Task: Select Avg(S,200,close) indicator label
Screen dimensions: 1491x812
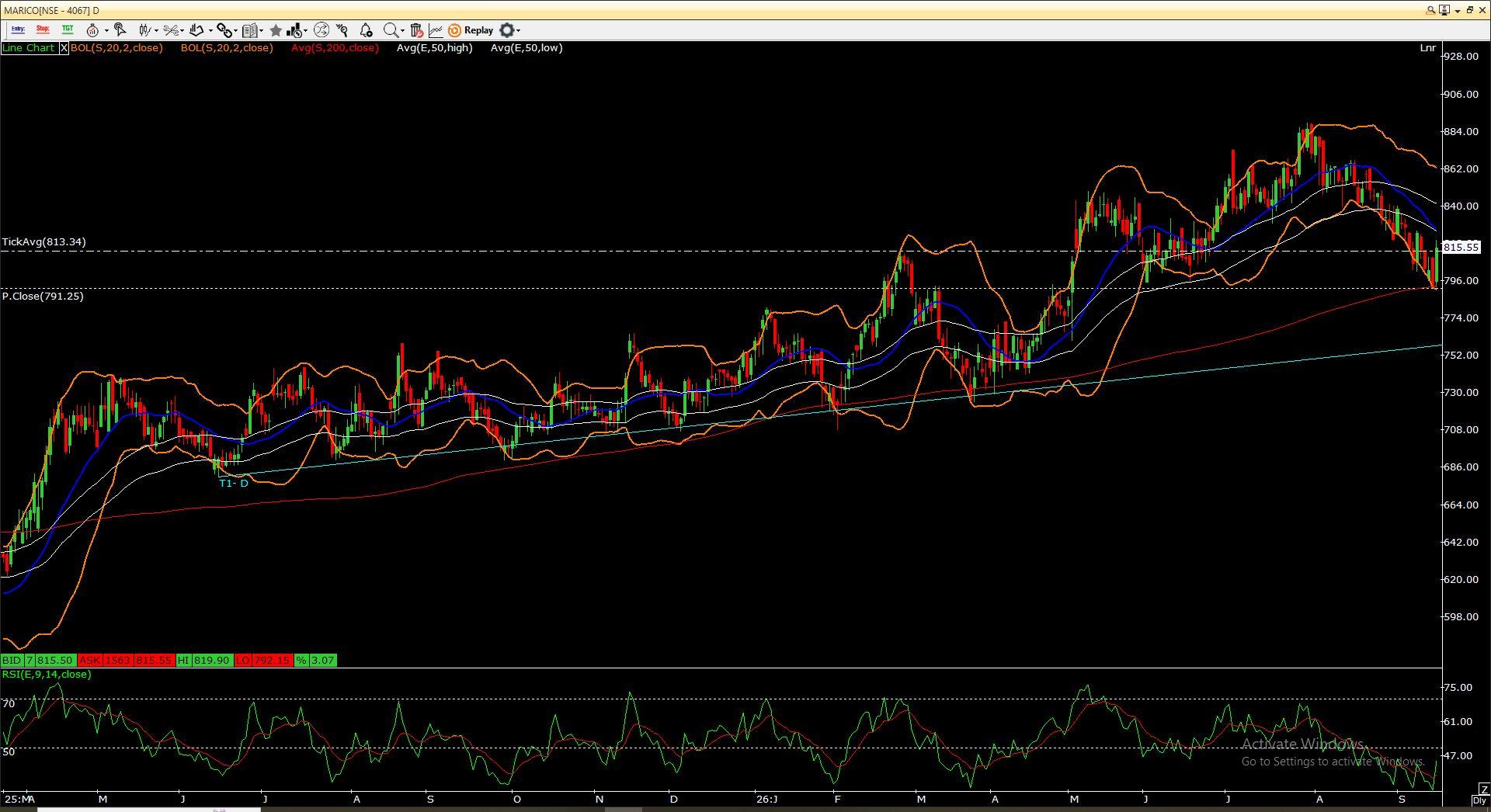Action: click(x=335, y=48)
